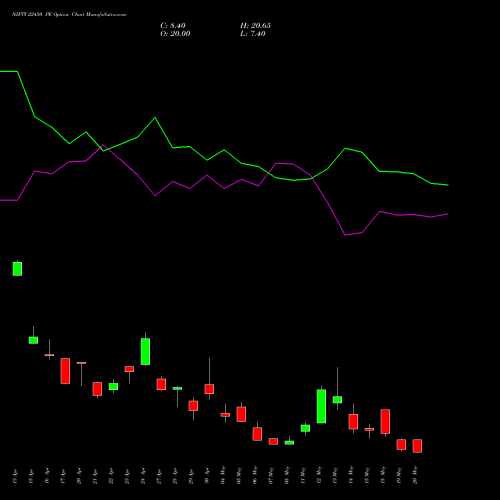Image resolution: width=500 pixels, height=500 pixels.
Task: Click the 'O: 20.00' open value
Action: (175, 34)
